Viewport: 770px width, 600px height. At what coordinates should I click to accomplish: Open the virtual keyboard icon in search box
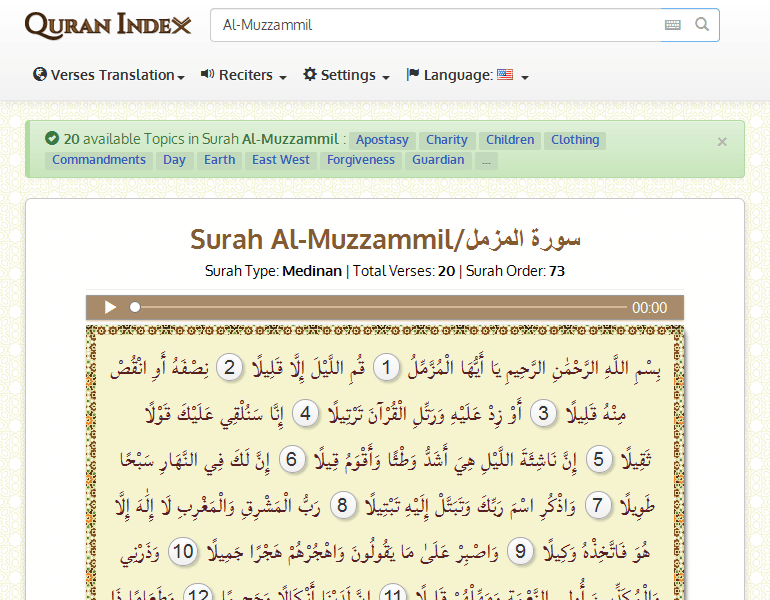click(x=673, y=25)
